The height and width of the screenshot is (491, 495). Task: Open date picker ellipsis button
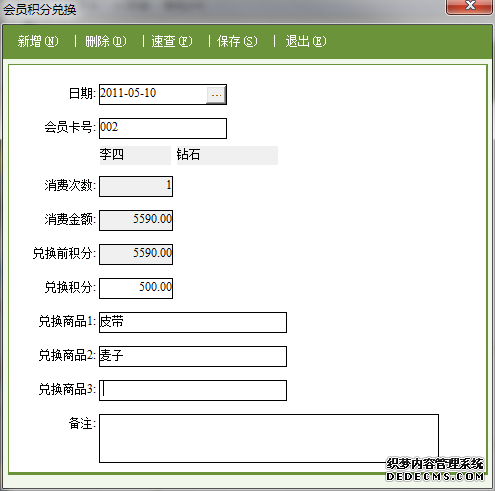pos(216,95)
